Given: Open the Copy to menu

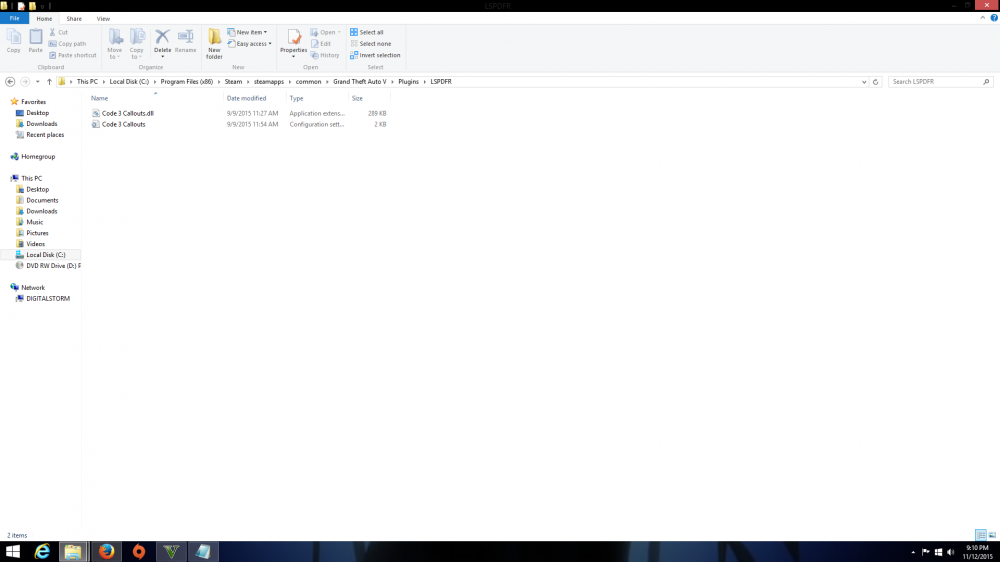Looking at the screenshot, I should 136,44.
